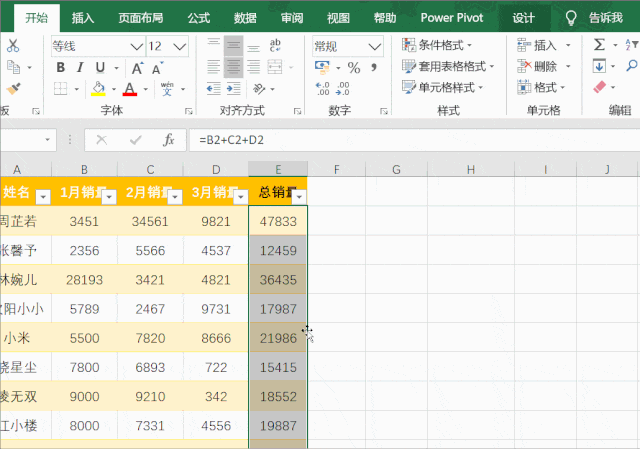This screenshot has height=449, width=640.
Task: Click the Find magnifier icon
Action: coord(632,66)
